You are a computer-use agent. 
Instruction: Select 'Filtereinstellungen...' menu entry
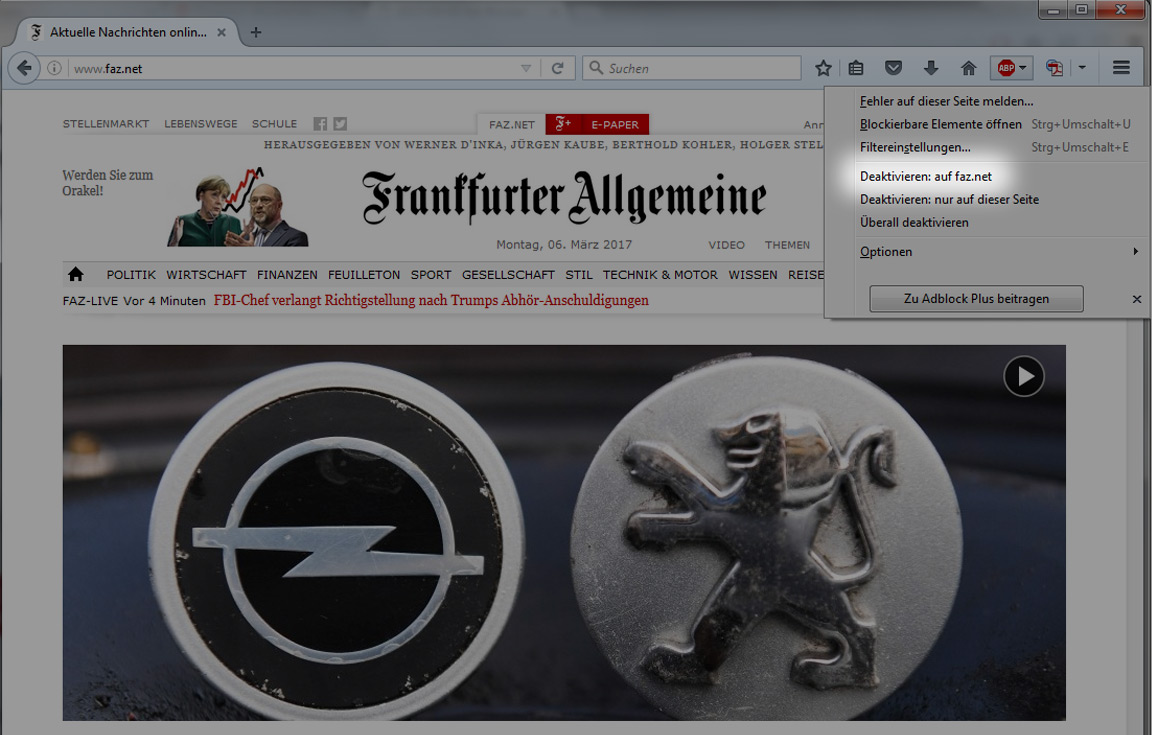(x=915, y=147)
